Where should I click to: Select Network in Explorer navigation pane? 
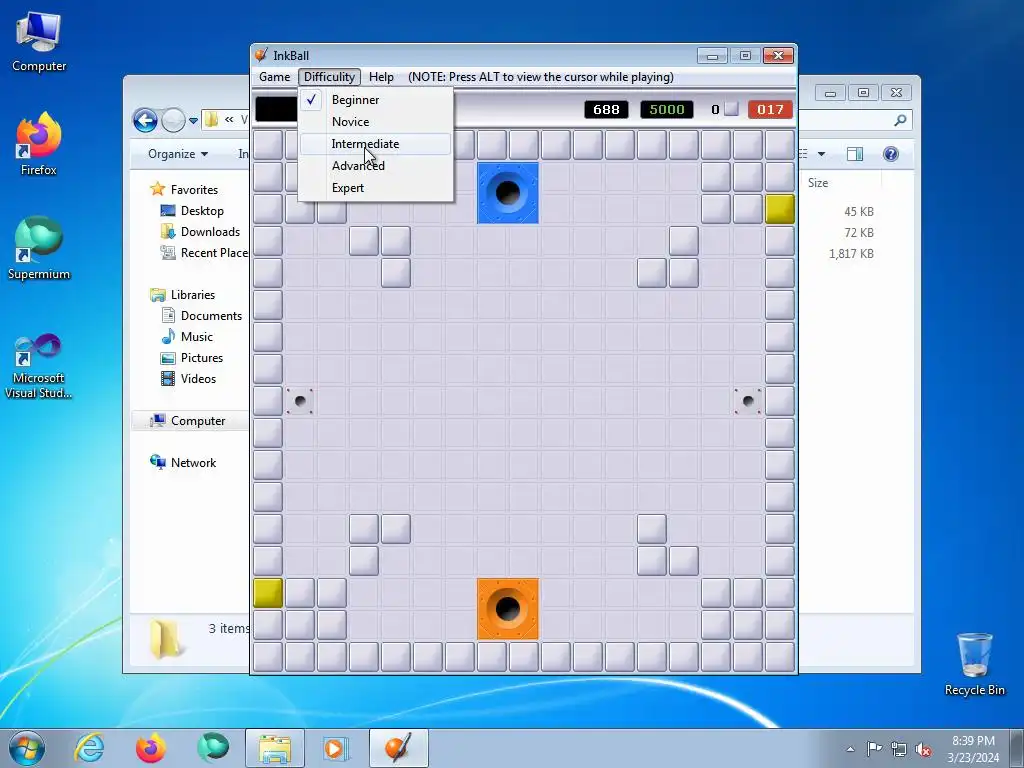pyautogui.click(x=193, y=462)
